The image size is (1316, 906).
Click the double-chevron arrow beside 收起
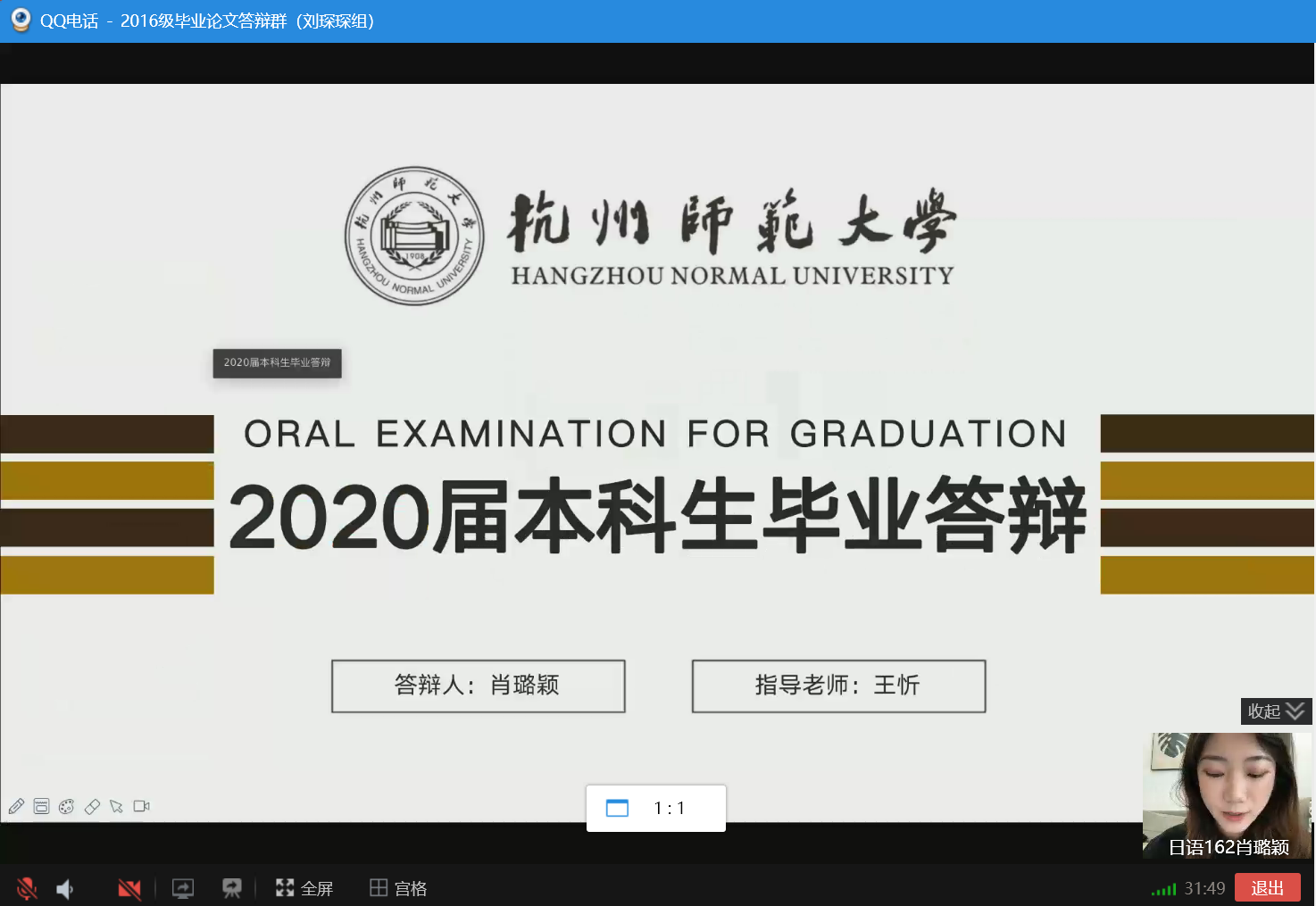1295,711
